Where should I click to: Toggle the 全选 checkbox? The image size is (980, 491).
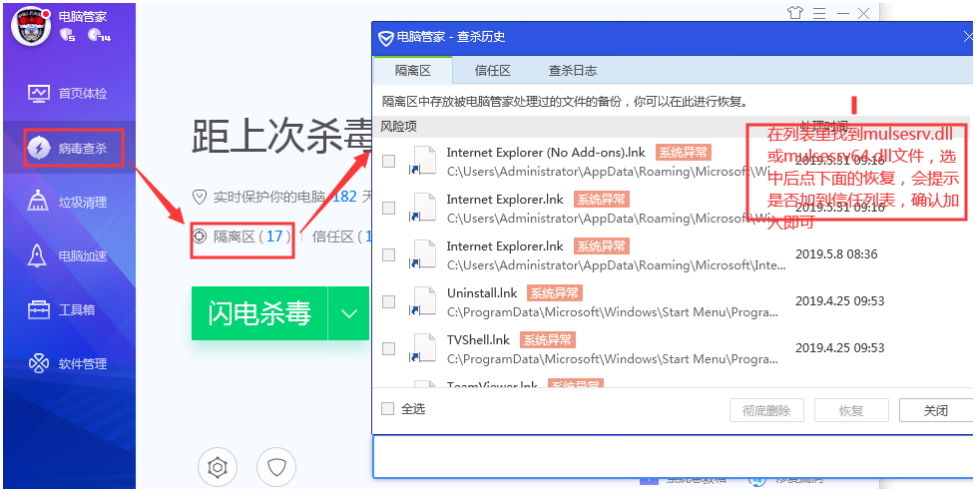pos(388,409)
